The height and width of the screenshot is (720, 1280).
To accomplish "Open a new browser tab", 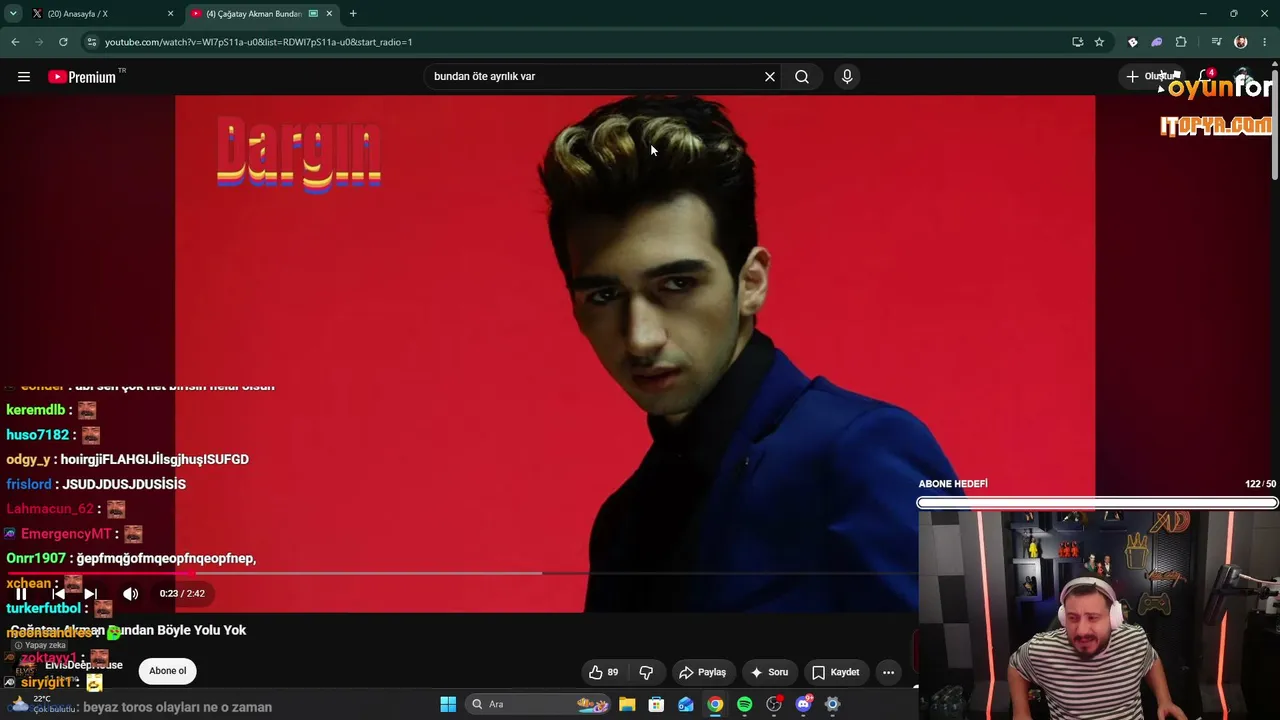I will 353,14.
